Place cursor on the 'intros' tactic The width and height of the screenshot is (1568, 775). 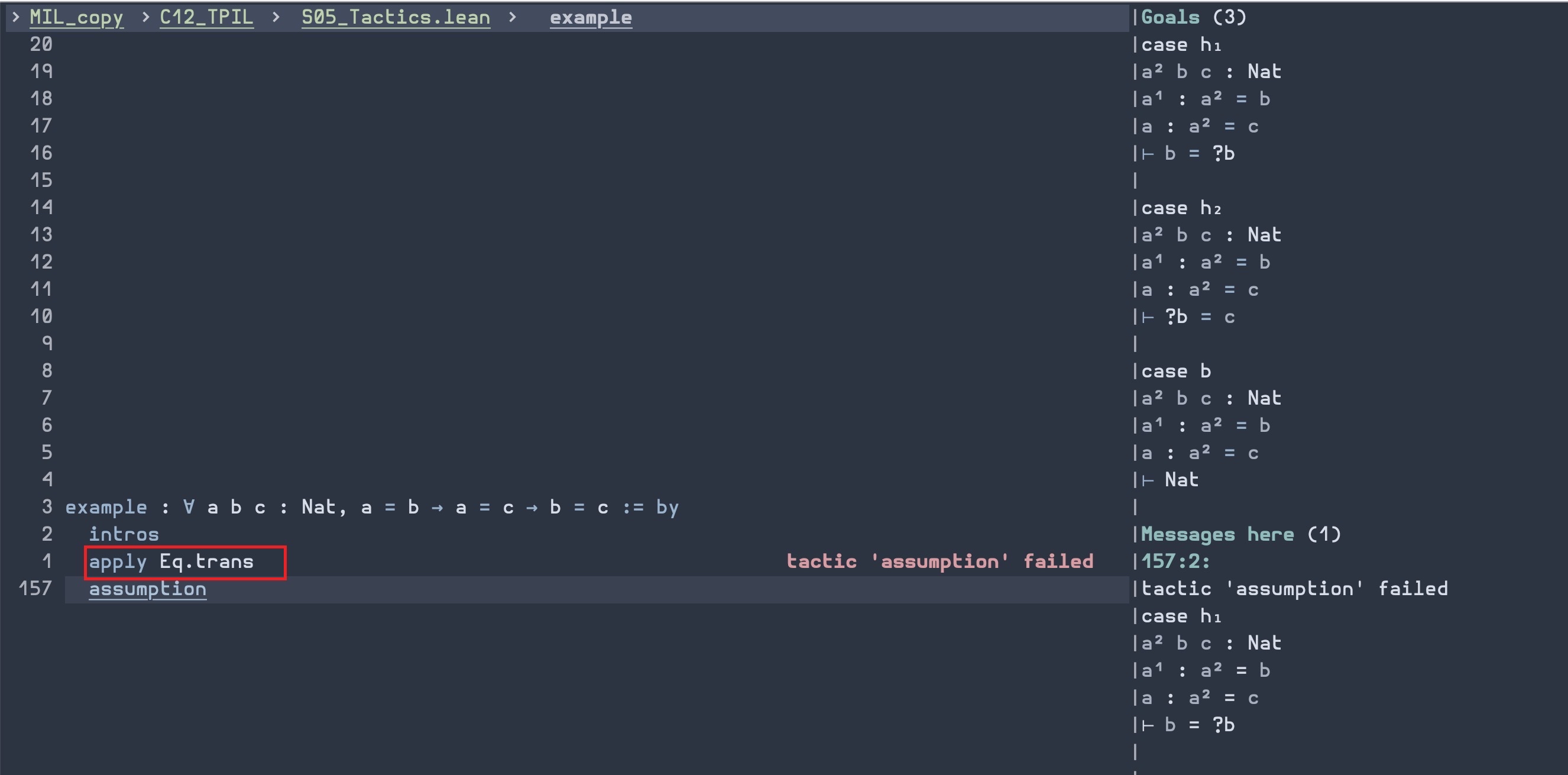click(x=124, y=534)
